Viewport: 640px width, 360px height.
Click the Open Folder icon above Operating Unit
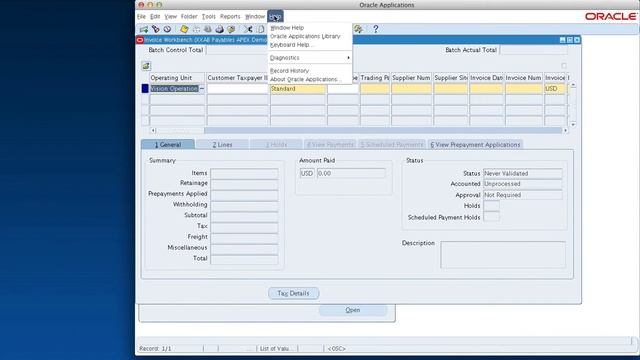146,66
